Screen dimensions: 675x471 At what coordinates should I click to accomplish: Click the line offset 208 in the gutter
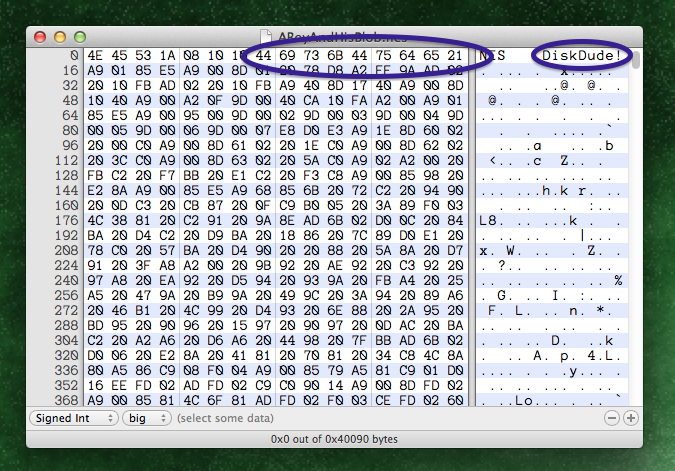(x=67, y=251)
